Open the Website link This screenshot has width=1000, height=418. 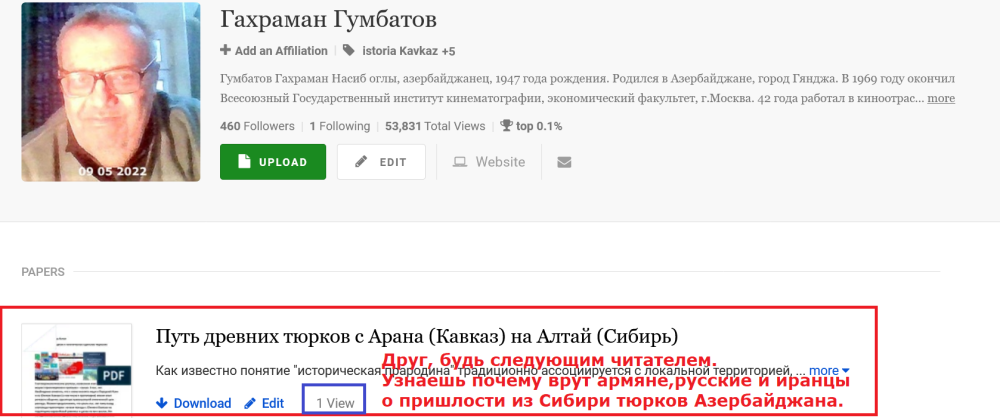489,162
